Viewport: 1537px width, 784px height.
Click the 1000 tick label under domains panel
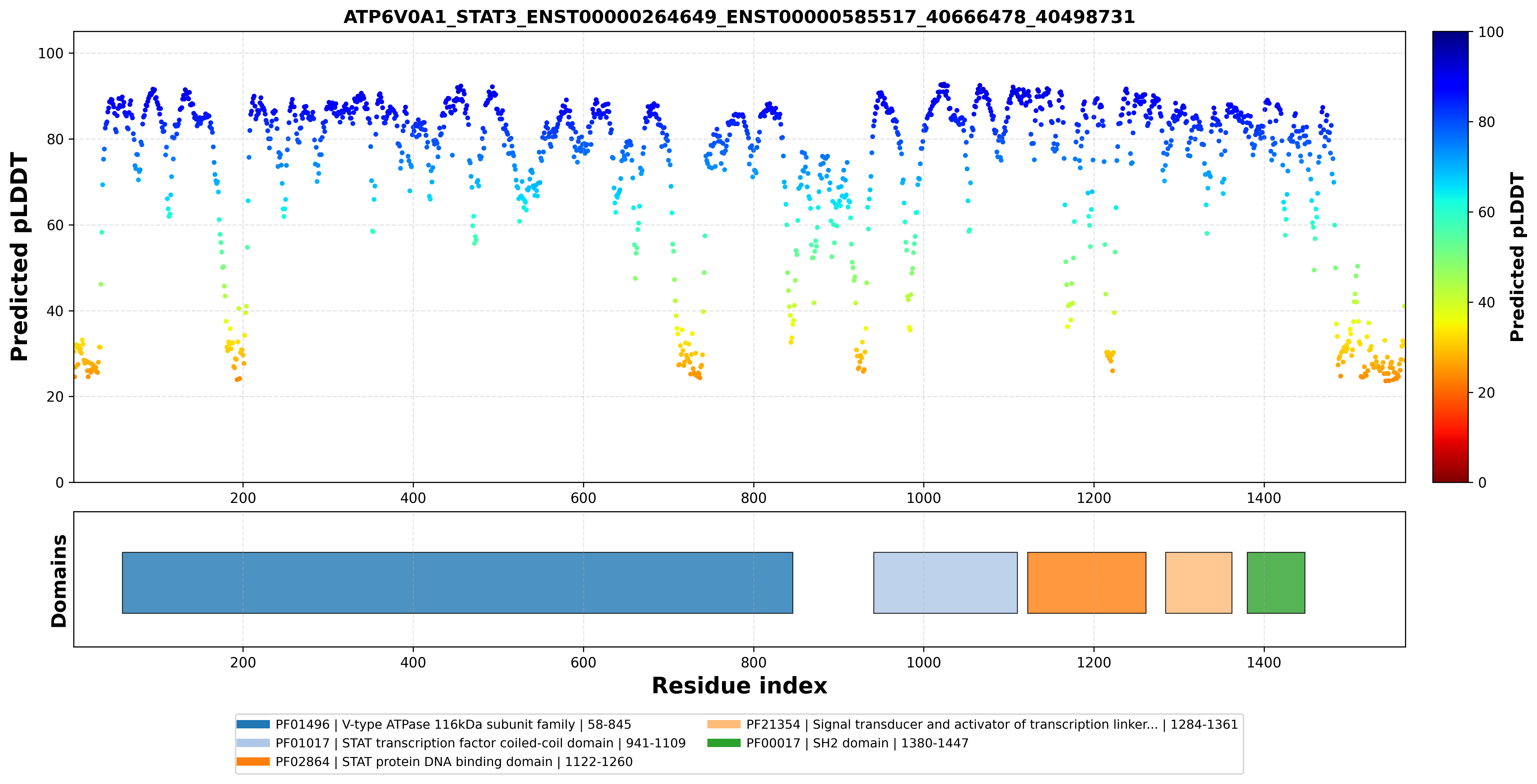924,662
